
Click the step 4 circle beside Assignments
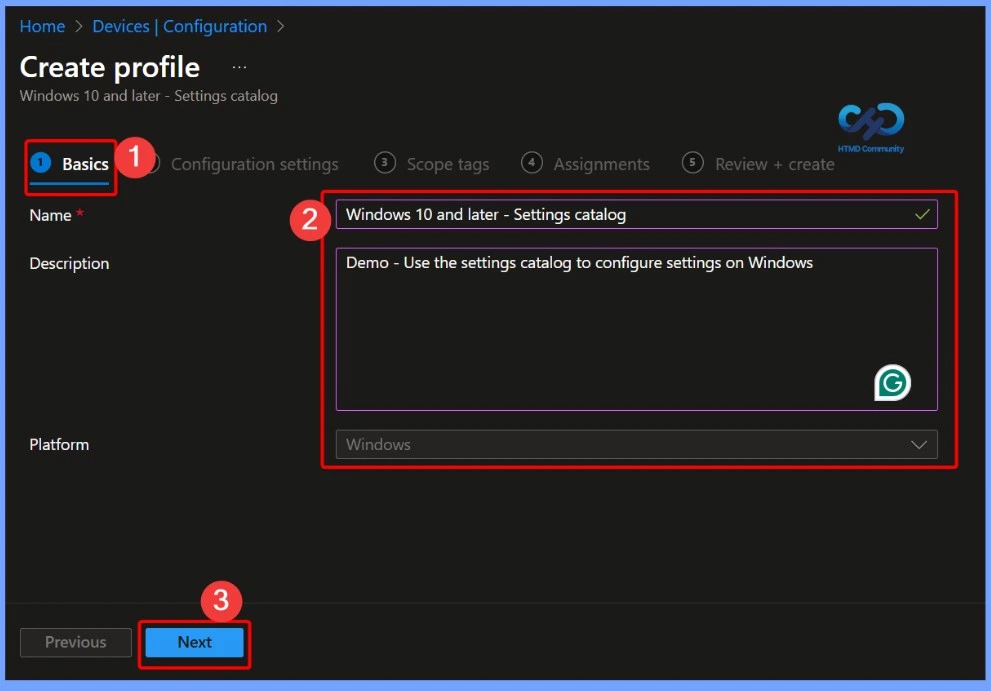531,162
